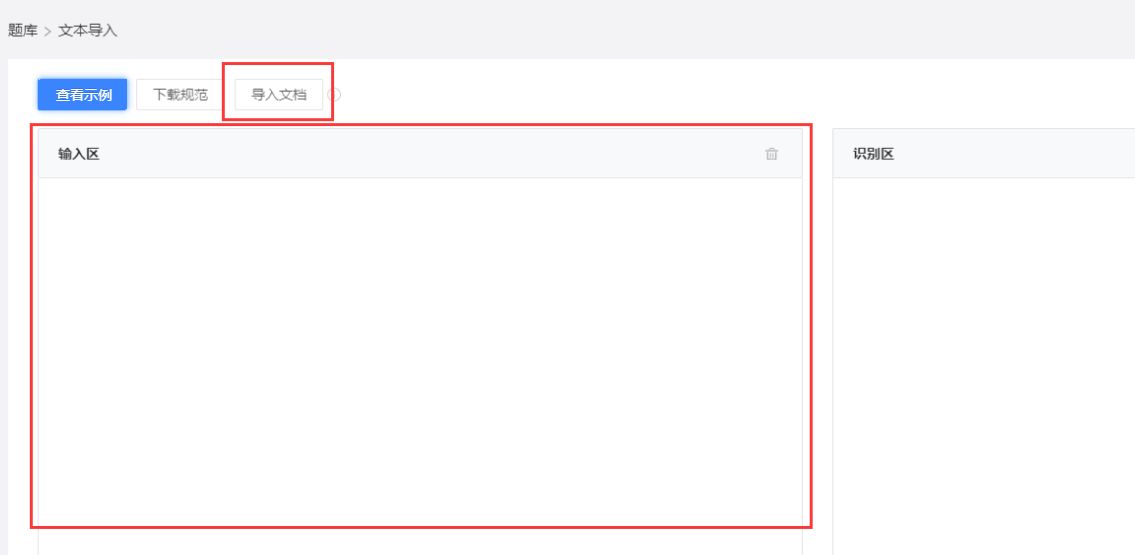Click the 输入区 panel title
This screenshot has height=555, width=1135.
[78, 153]
